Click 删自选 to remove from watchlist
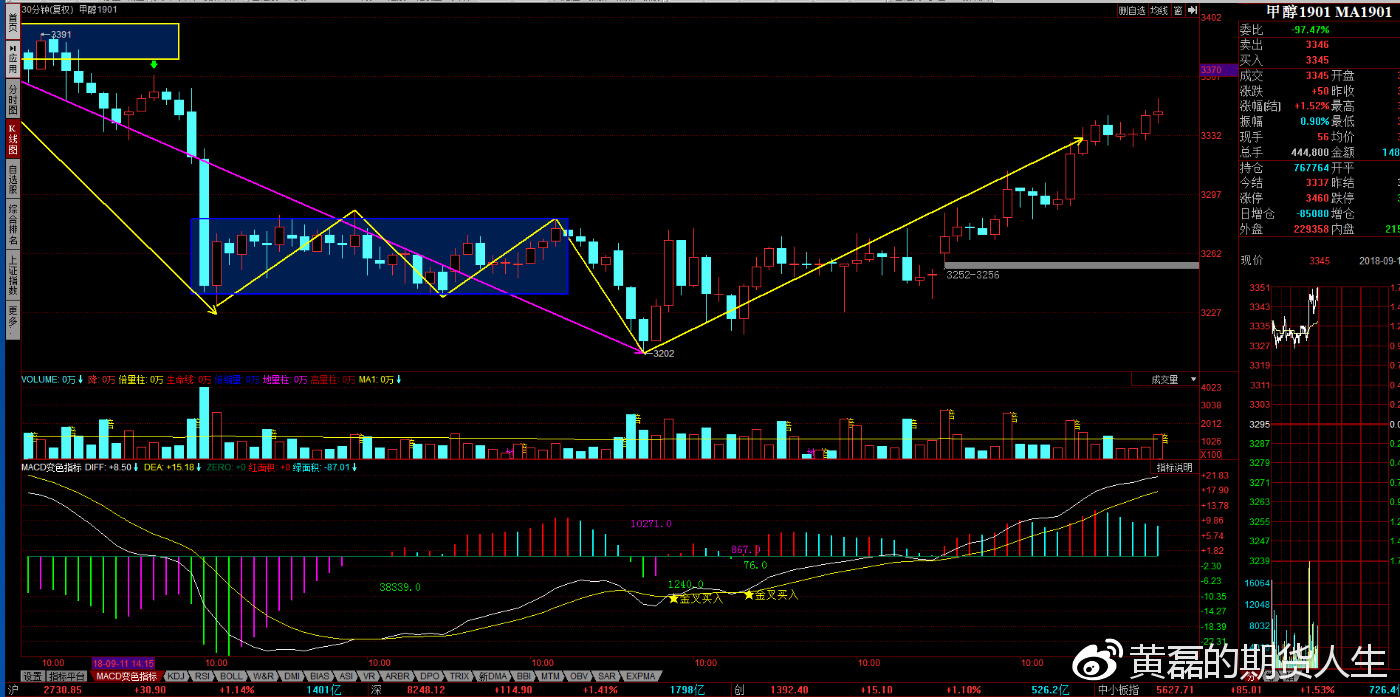 pos(1132,11)
